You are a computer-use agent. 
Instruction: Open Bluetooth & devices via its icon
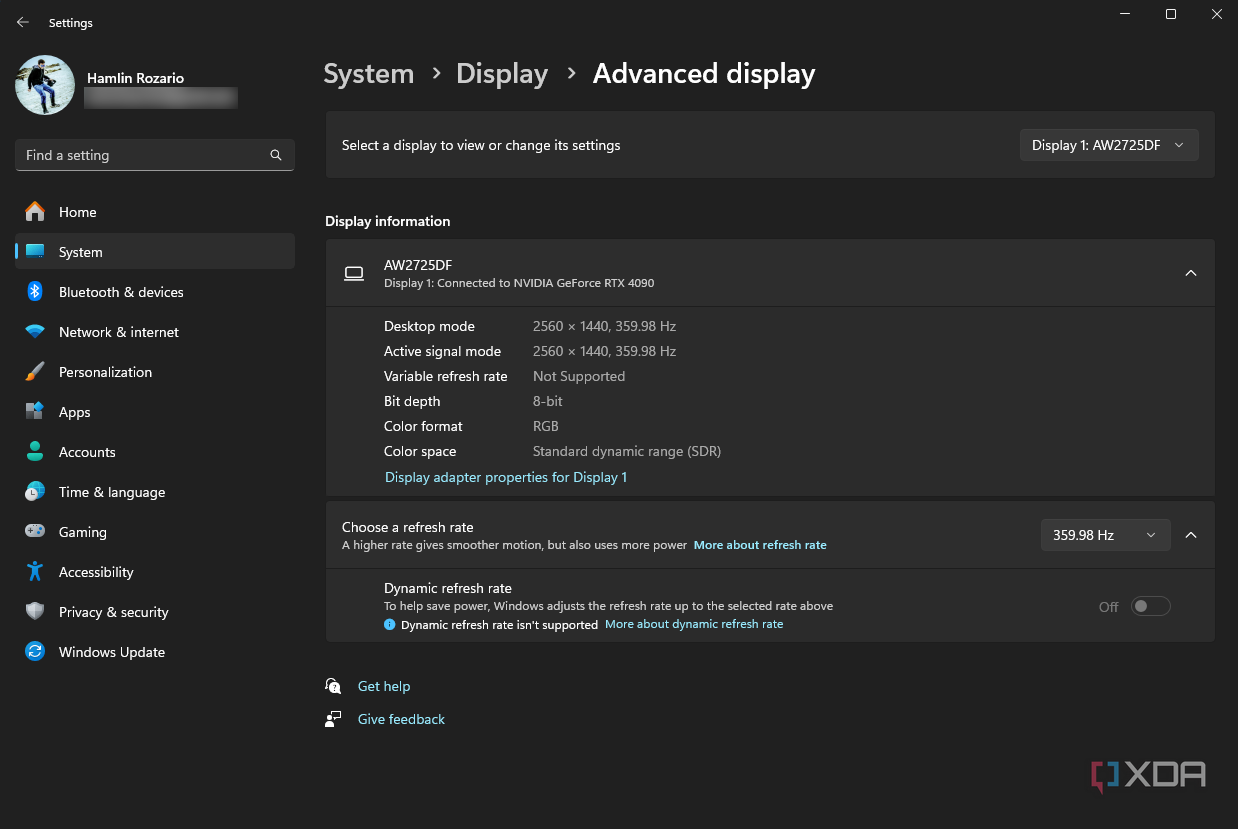coord(35,292)
